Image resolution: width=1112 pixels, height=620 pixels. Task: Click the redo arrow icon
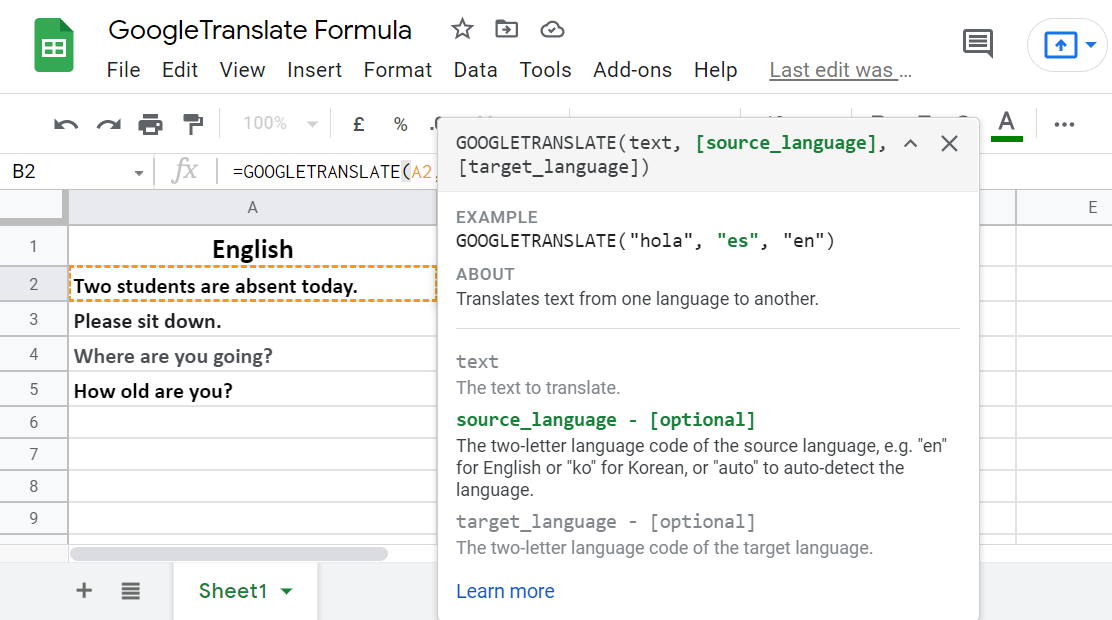click(x=108, y=124)
